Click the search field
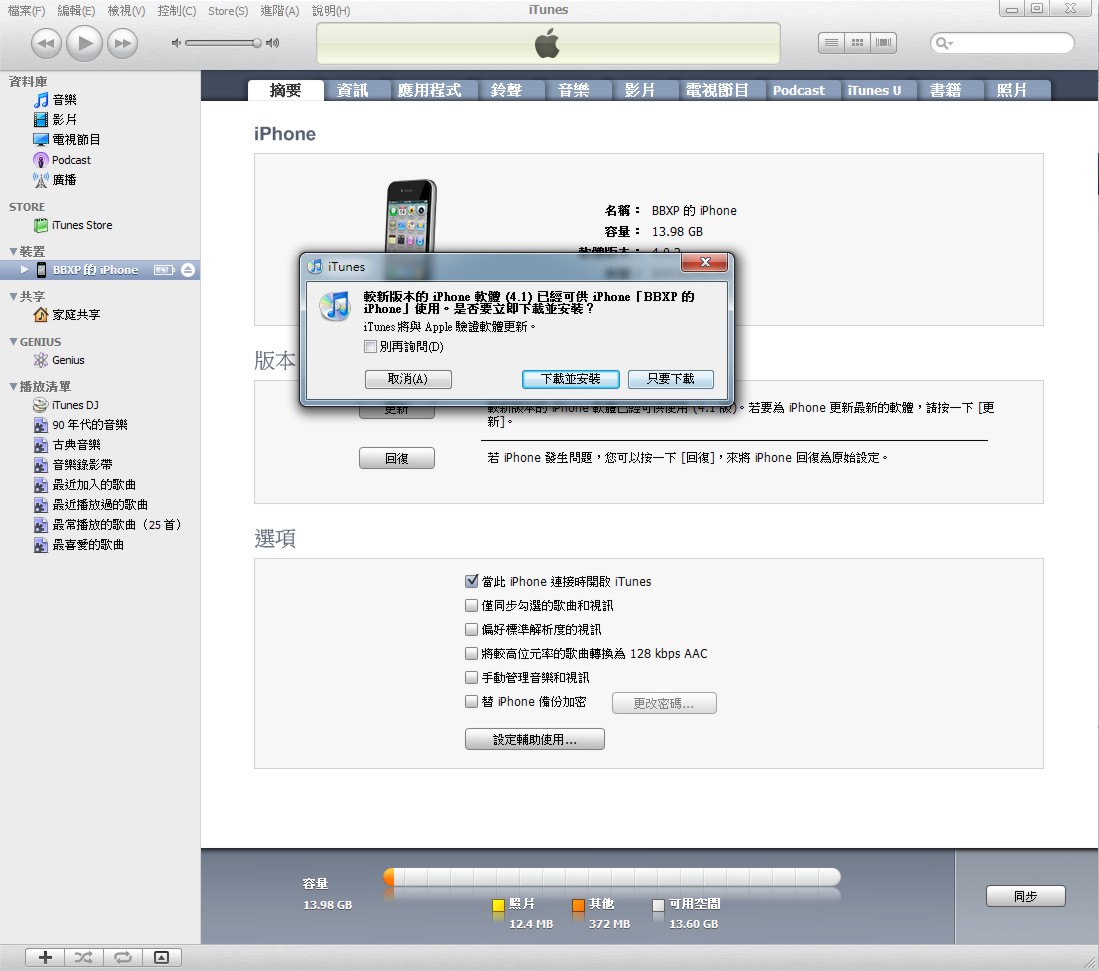Screen dimensions: 1099x971 point(1002,43)
